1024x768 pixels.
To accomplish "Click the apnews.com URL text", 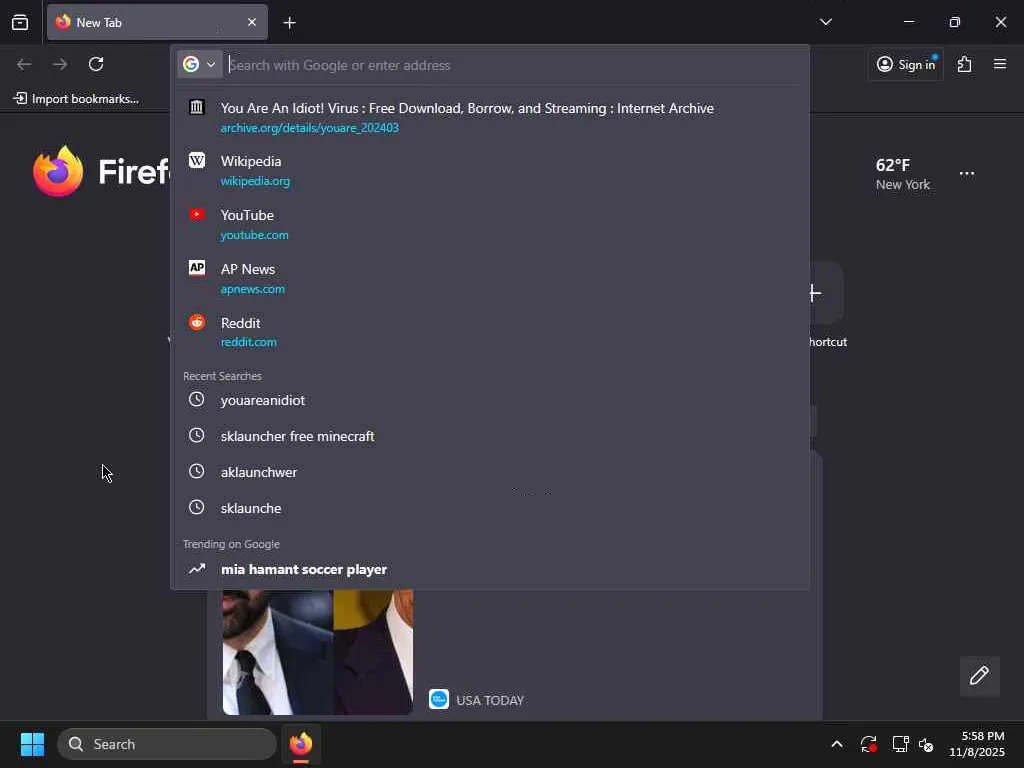I will pyautogui.click(x=253, y=289).
